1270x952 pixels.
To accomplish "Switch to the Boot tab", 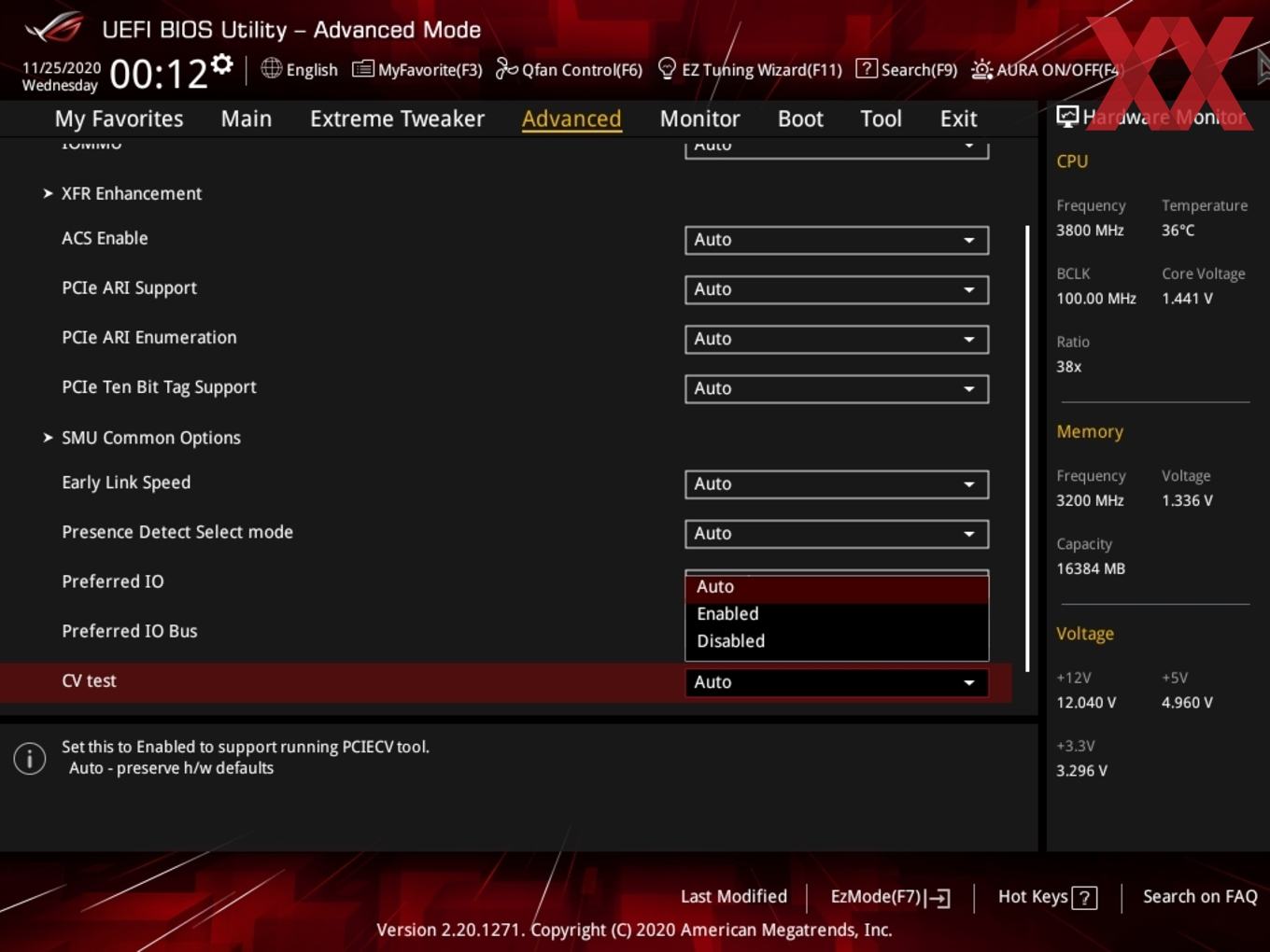I will 801,119.
